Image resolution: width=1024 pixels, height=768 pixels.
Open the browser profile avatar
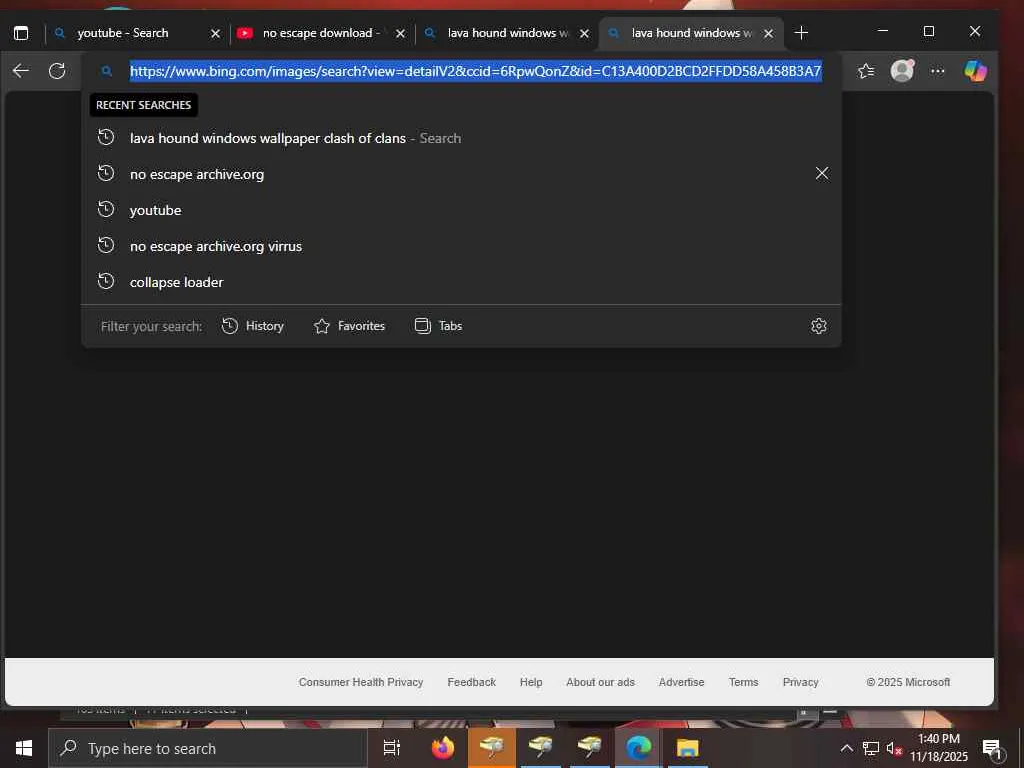pos(903,71)
